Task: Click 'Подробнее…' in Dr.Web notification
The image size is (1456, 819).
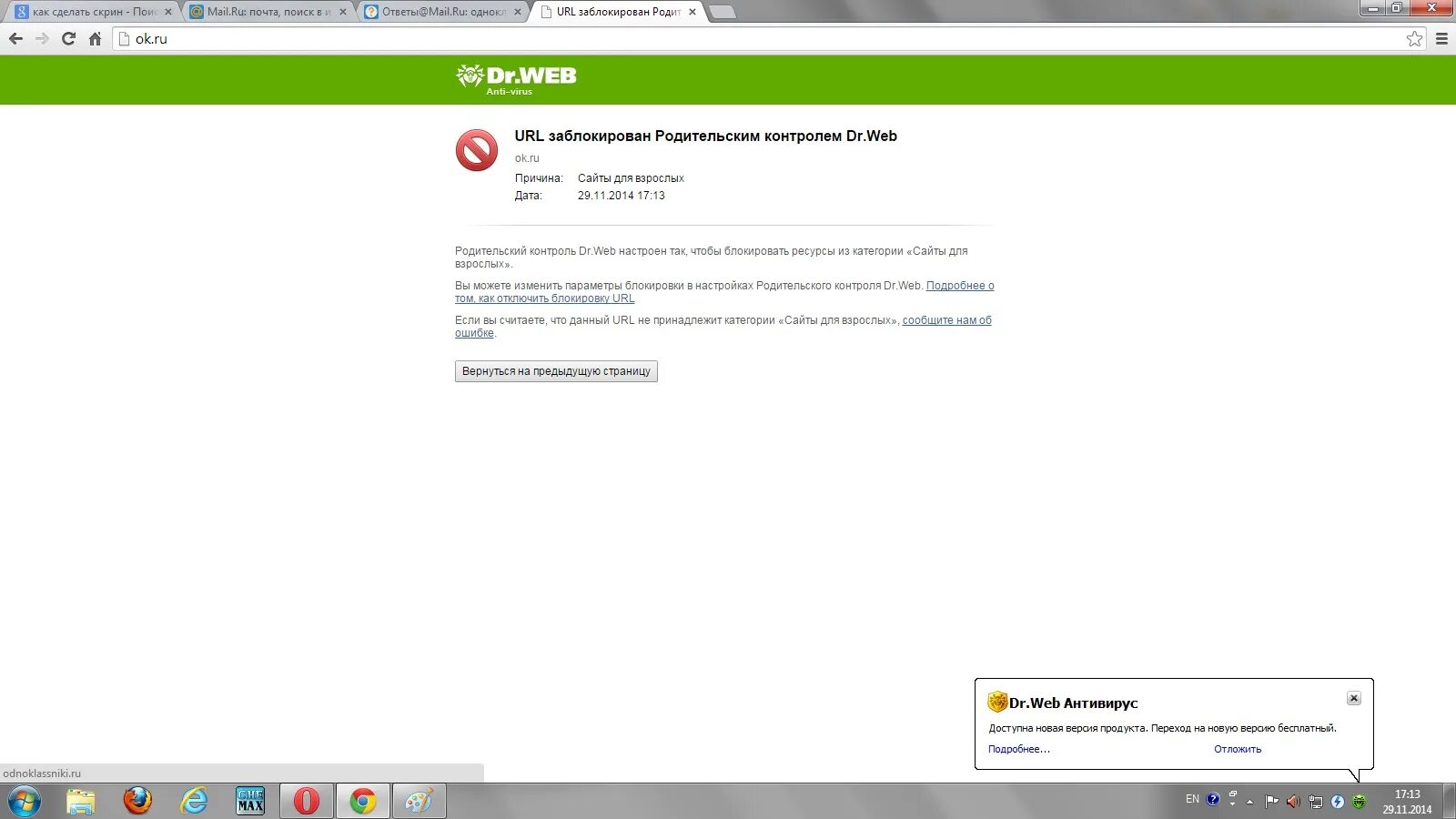Action: [x=1019, y=749]
